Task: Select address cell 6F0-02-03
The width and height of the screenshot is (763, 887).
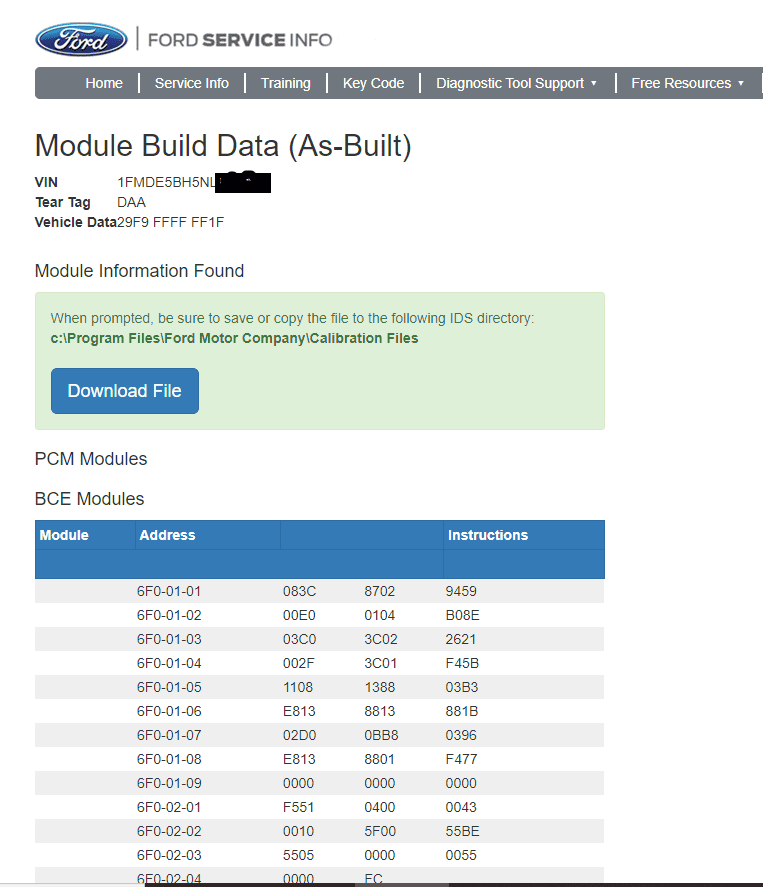Action: point(169,855)
